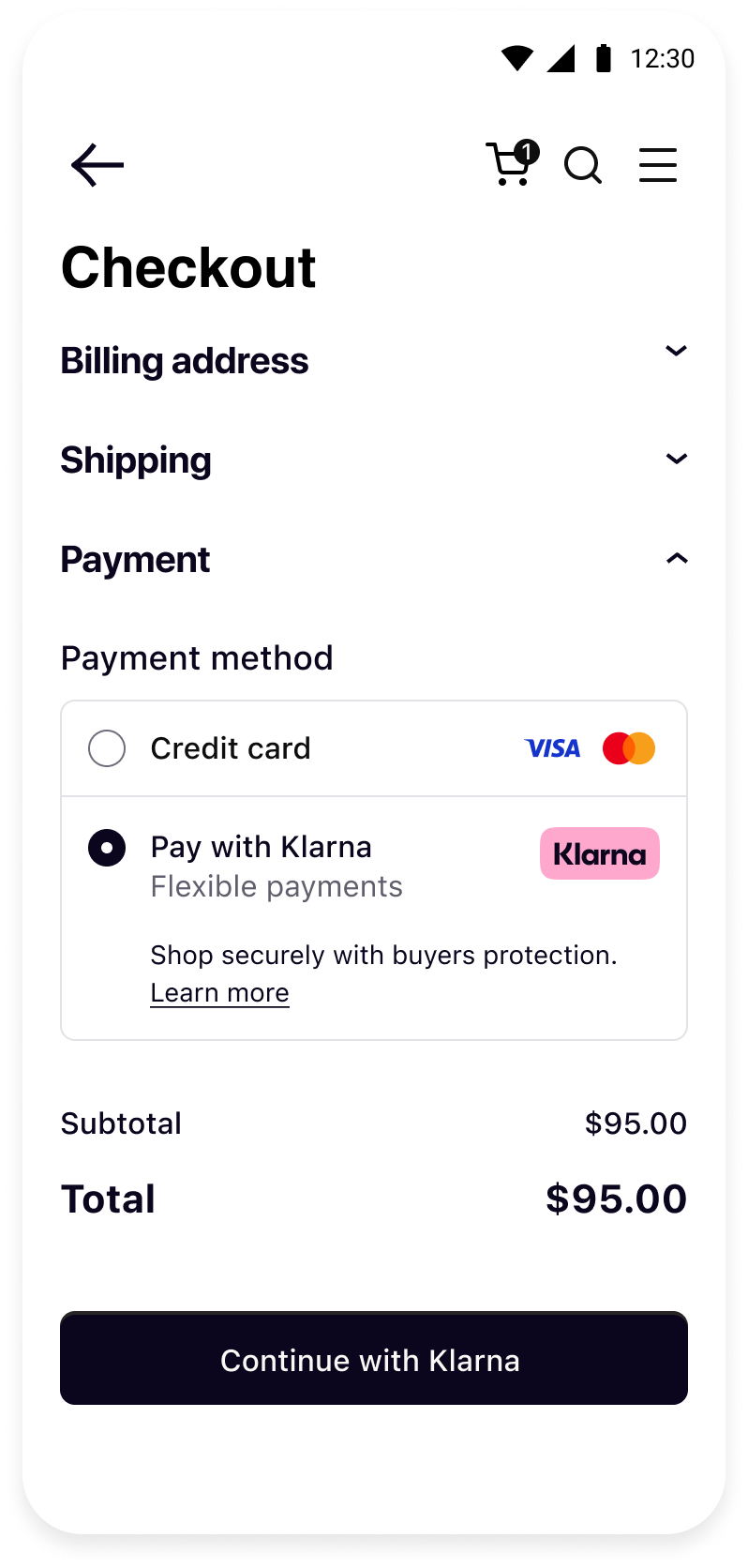Tap the Total amount $95.00
This screenshot has width=748, height=1568.
(x=616, y=1199)
